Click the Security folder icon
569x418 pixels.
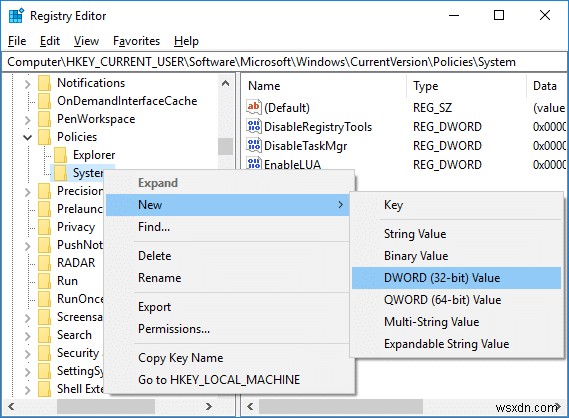point(45,353)
